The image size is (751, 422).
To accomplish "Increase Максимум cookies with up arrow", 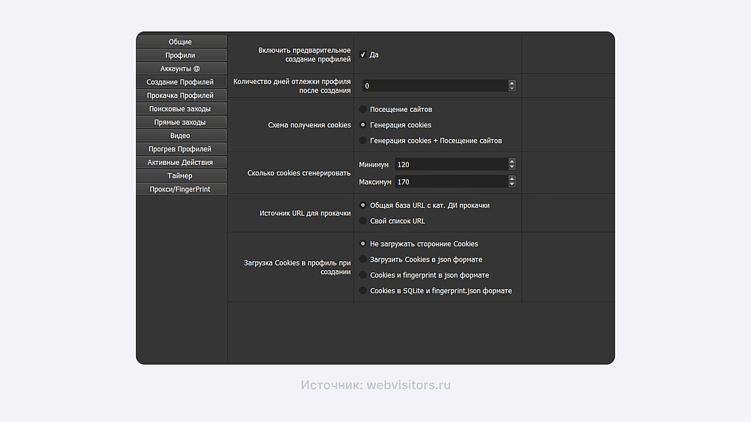I will tap(512, 179).
